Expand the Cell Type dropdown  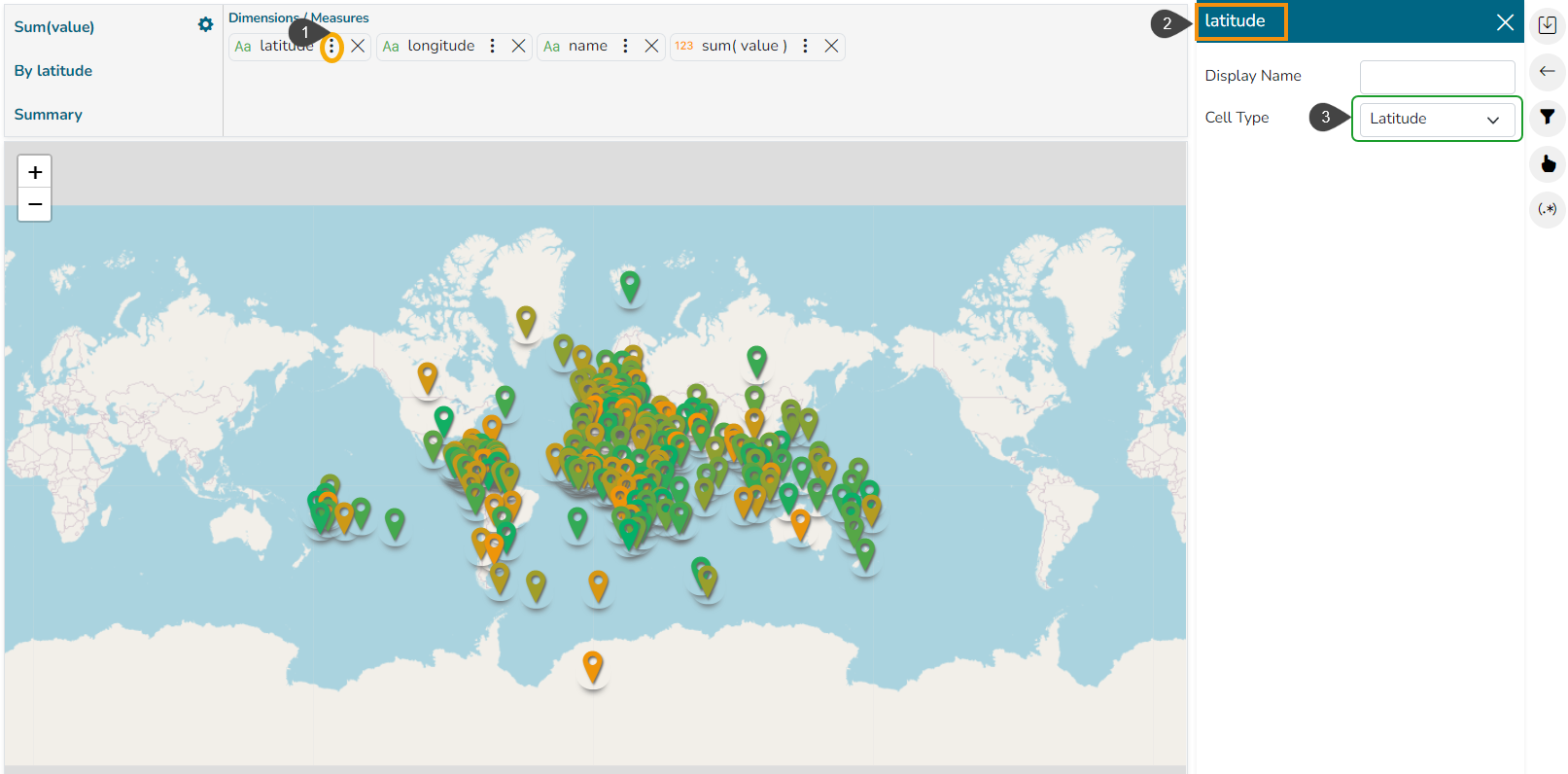(1436, 120)
